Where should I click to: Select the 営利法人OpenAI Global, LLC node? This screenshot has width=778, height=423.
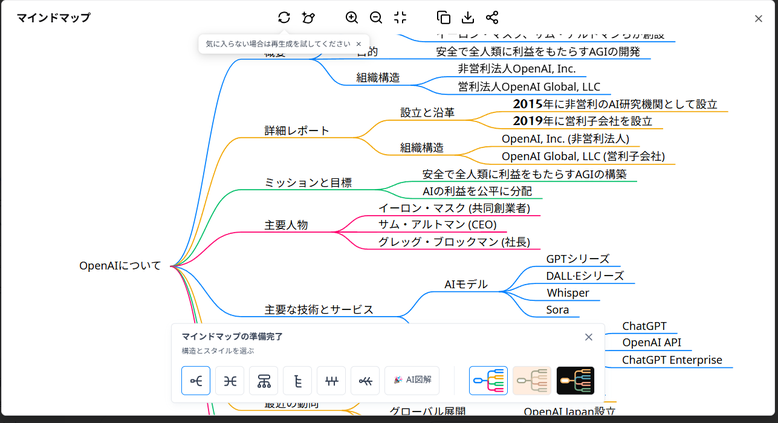pyautogui.click(x=529, y=87)
